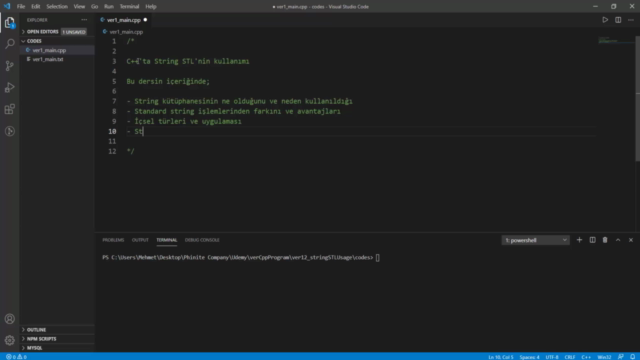This screenshot has height=360, width=640.
Task: Click the line "- İçsel türleri ve uygulaması"
Action: point(184,121)
